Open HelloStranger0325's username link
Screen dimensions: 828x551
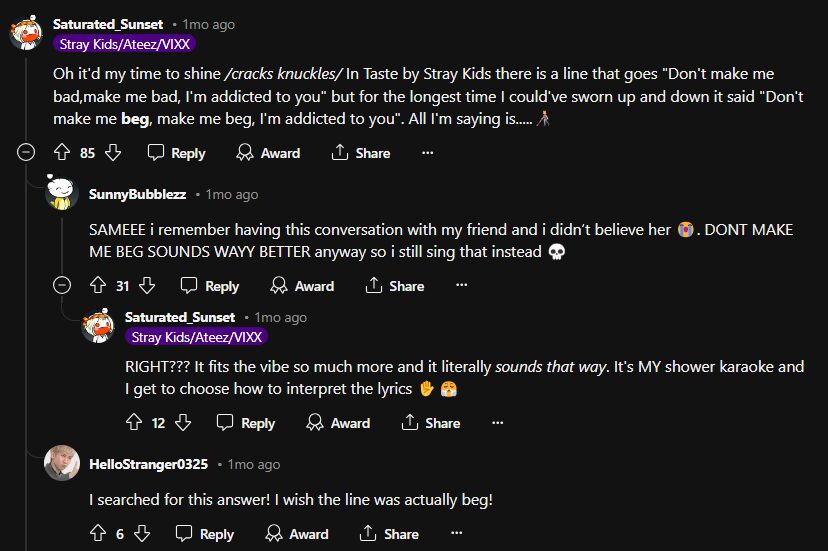click(149, 464)
